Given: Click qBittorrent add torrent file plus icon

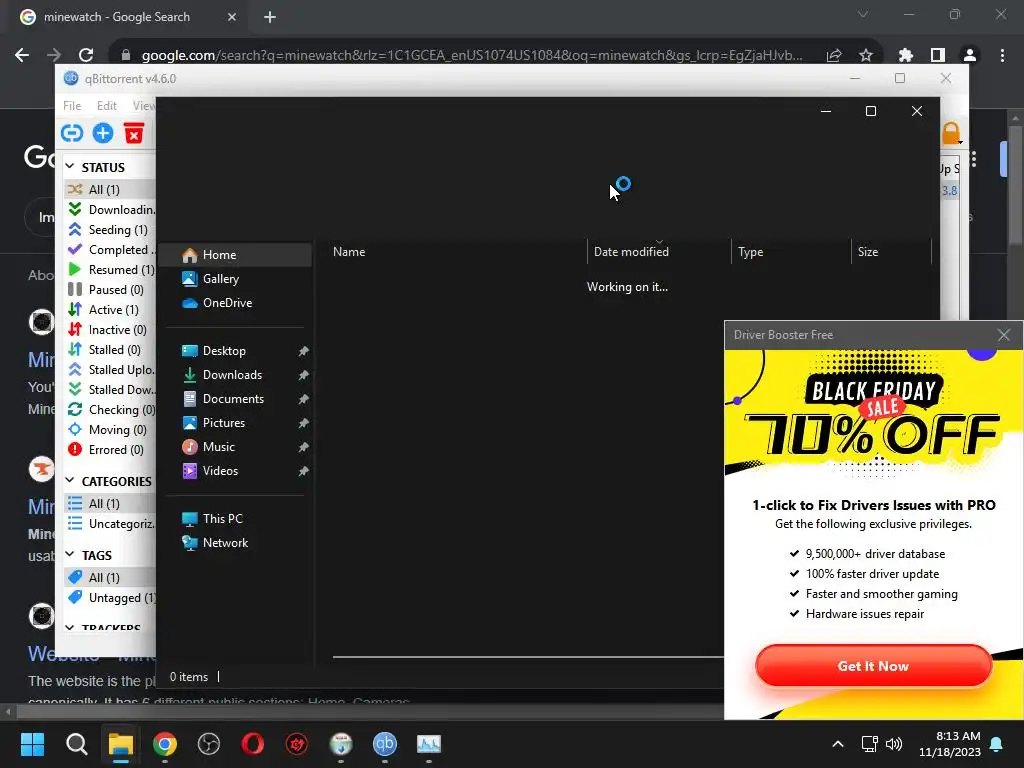Looking at the screenshot, I should pyautogui.click(x=103, y=133).
